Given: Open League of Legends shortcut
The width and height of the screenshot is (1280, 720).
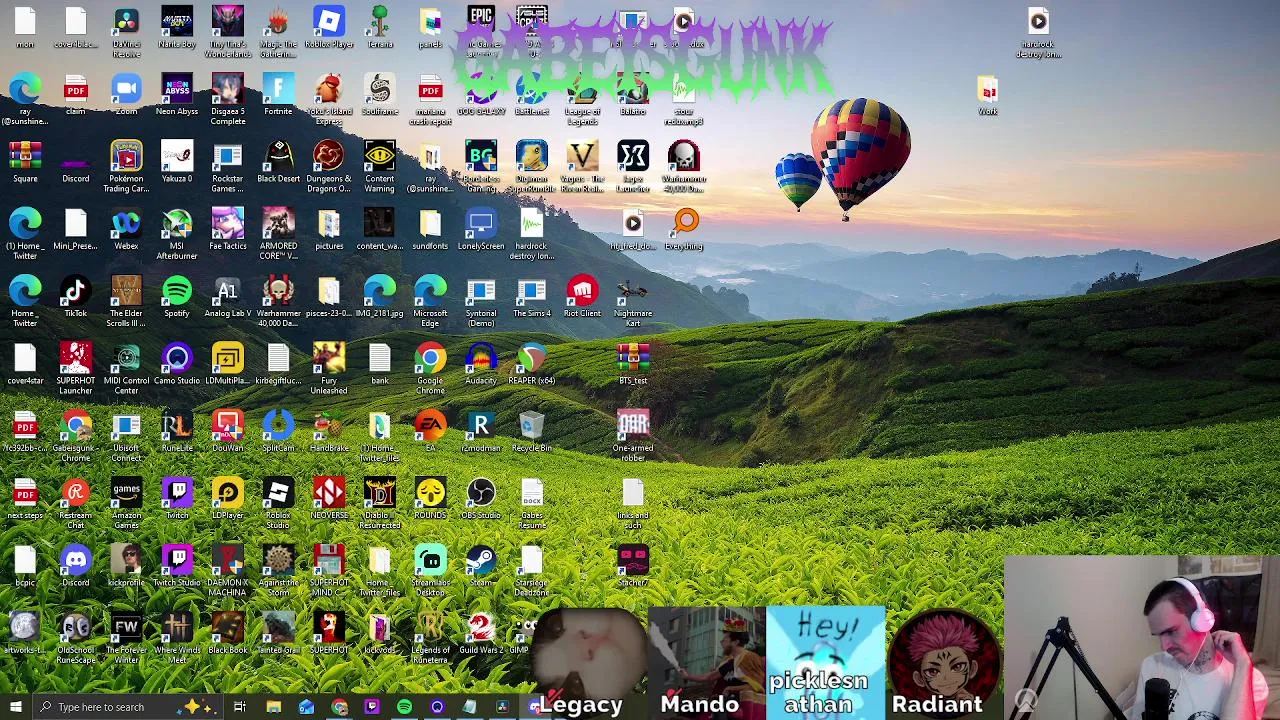Looking at the screenshot, I should pyautogui.click(x=582, y=100).
